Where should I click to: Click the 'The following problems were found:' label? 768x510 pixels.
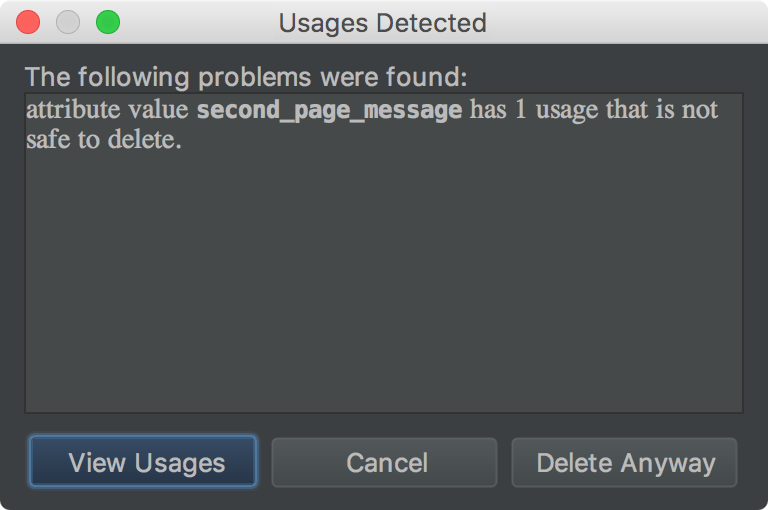pyautogui.click(x=246, y=77)
